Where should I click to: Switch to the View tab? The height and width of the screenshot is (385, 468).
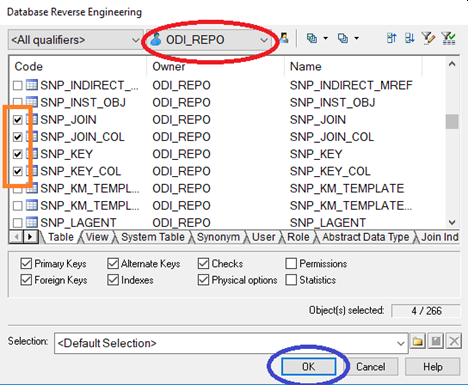pyautogui.click(x=97, y=237)
